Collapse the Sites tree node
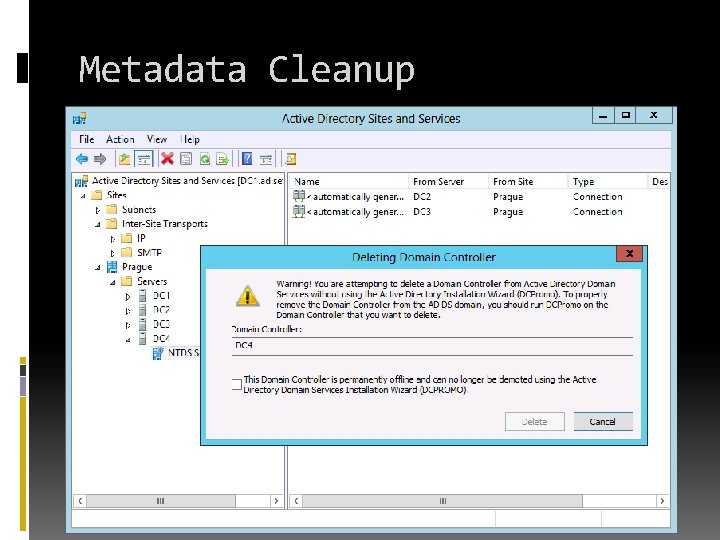The width and height of the screenshot is (720, 540). click(83, 196)
